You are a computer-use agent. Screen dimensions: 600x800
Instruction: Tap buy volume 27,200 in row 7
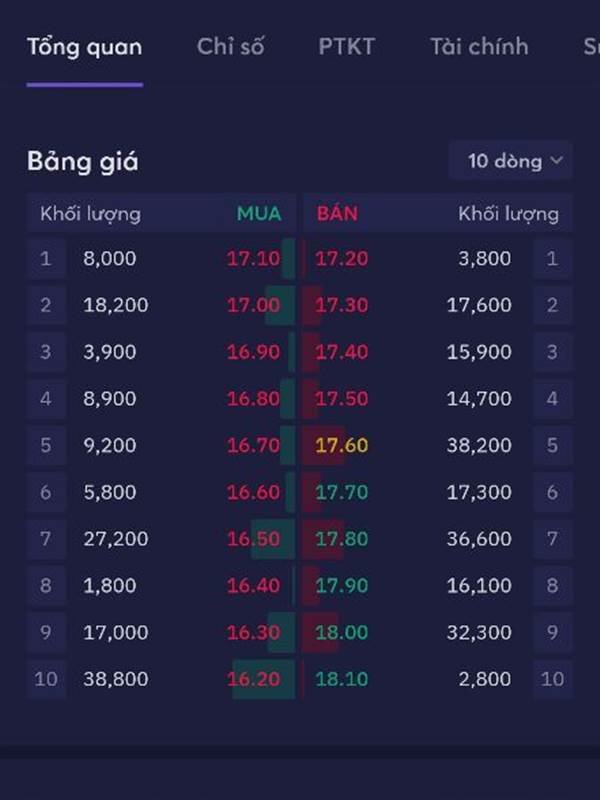(x=116, y=539)
